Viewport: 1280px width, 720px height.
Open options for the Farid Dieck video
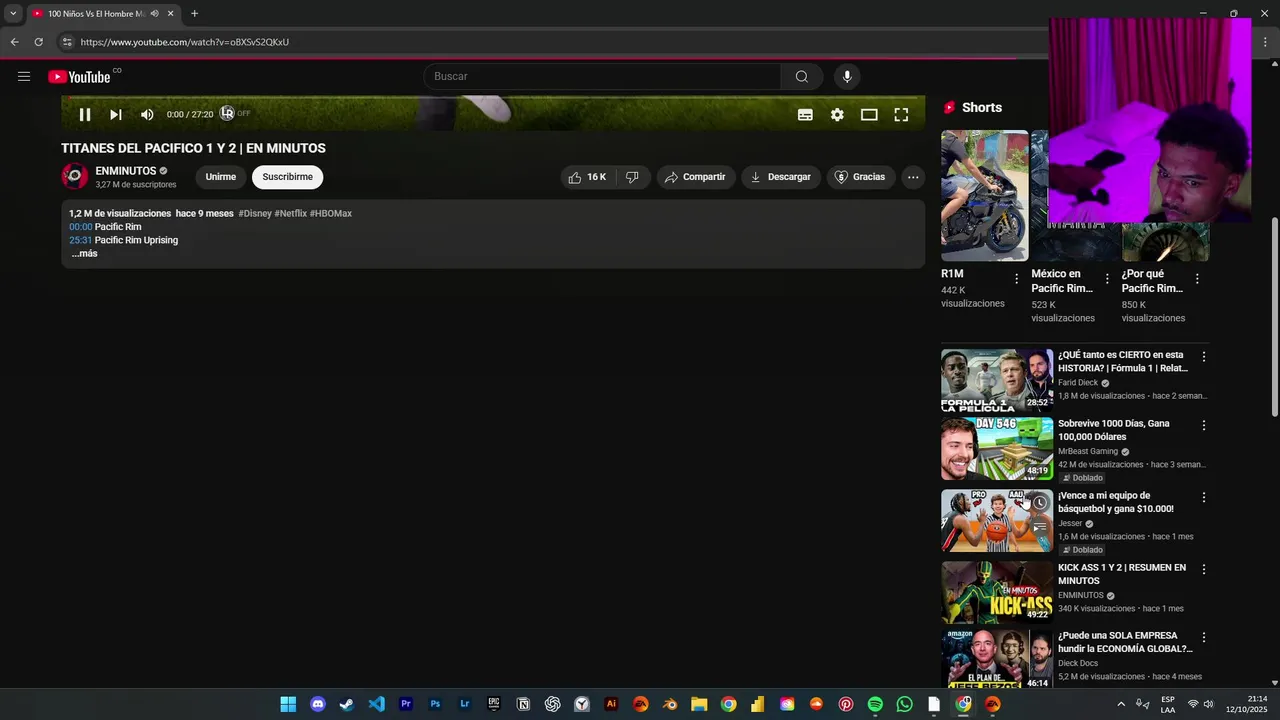point(1204,356)
